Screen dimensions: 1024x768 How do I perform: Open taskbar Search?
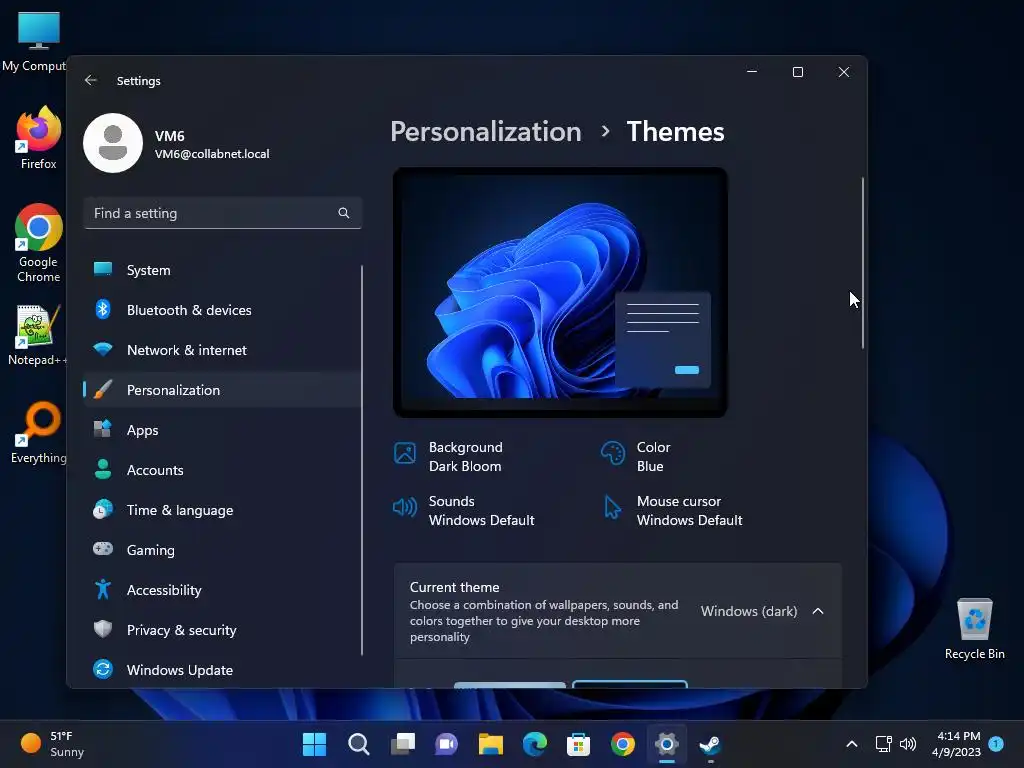[359, 744]
